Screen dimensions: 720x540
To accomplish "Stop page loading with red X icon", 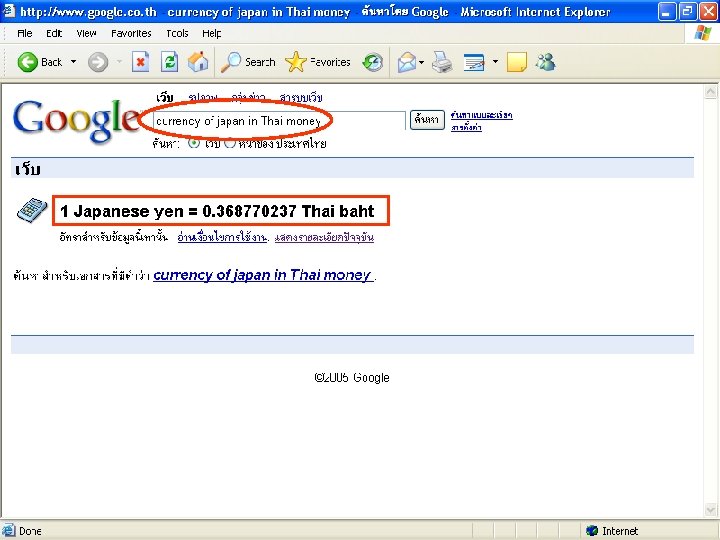I will click(141, 62).
